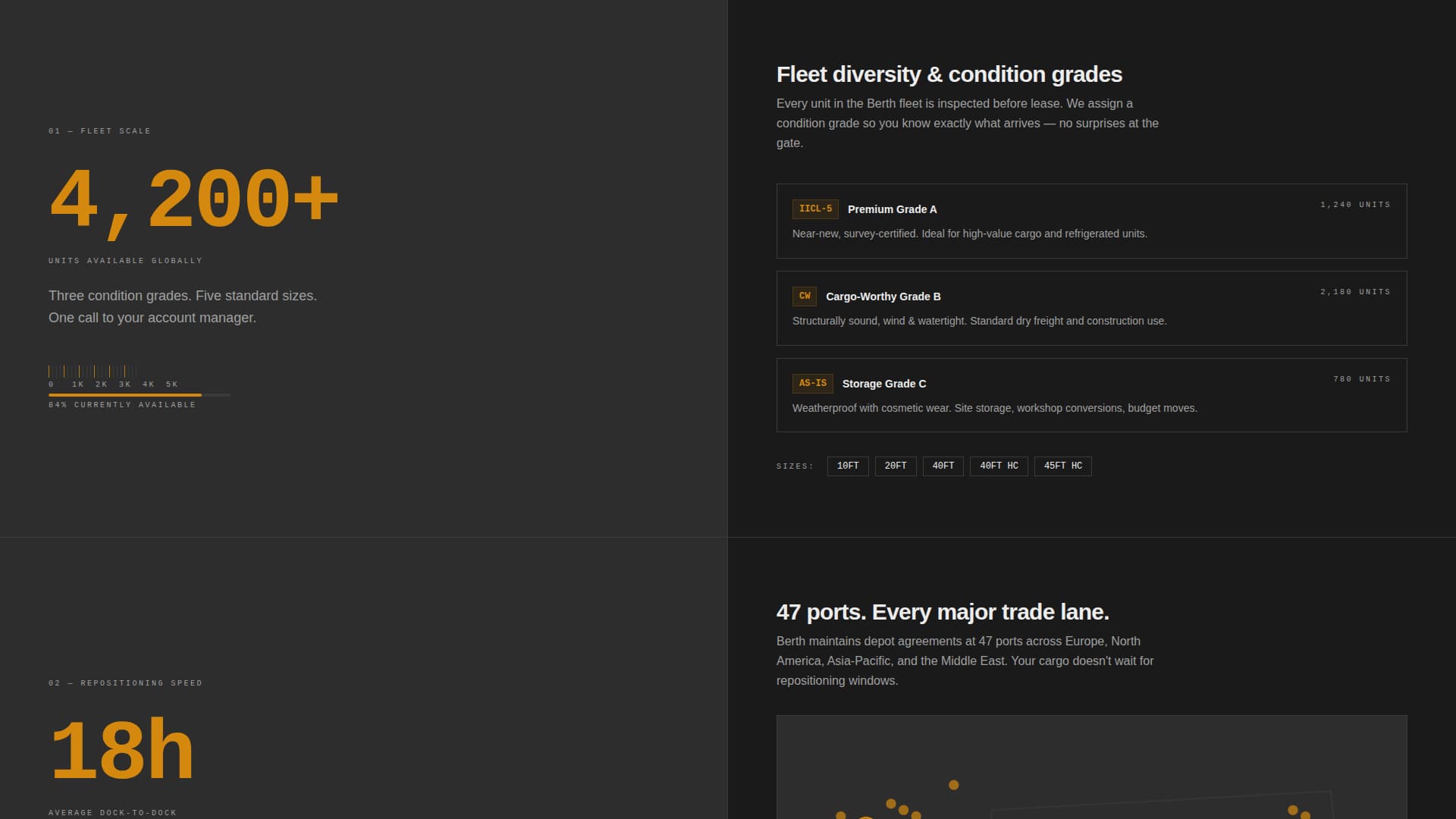Expand the Premium Grade A card

coord(1092,221)
